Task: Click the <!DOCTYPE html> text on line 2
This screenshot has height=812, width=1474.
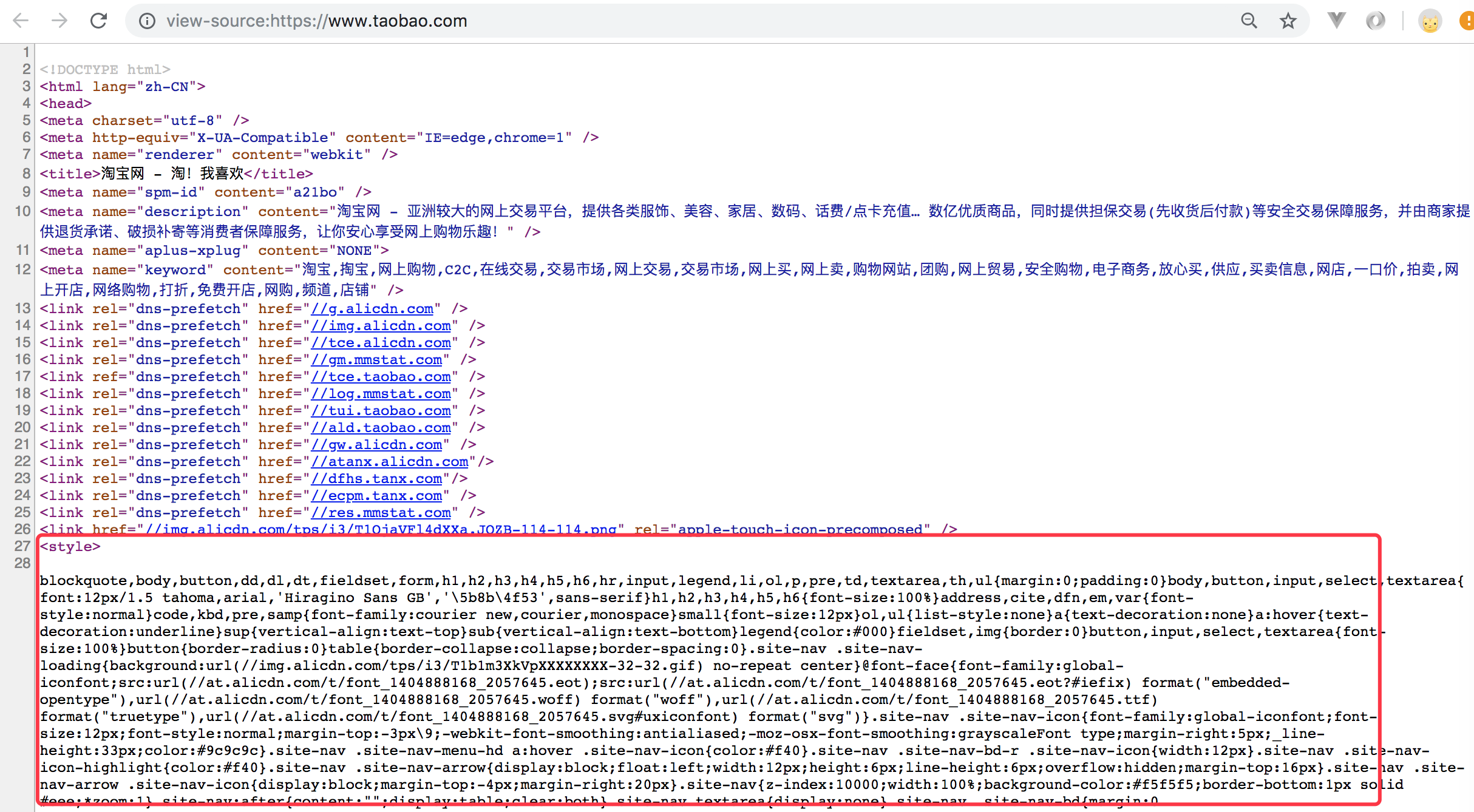Action: click(105, 70)
